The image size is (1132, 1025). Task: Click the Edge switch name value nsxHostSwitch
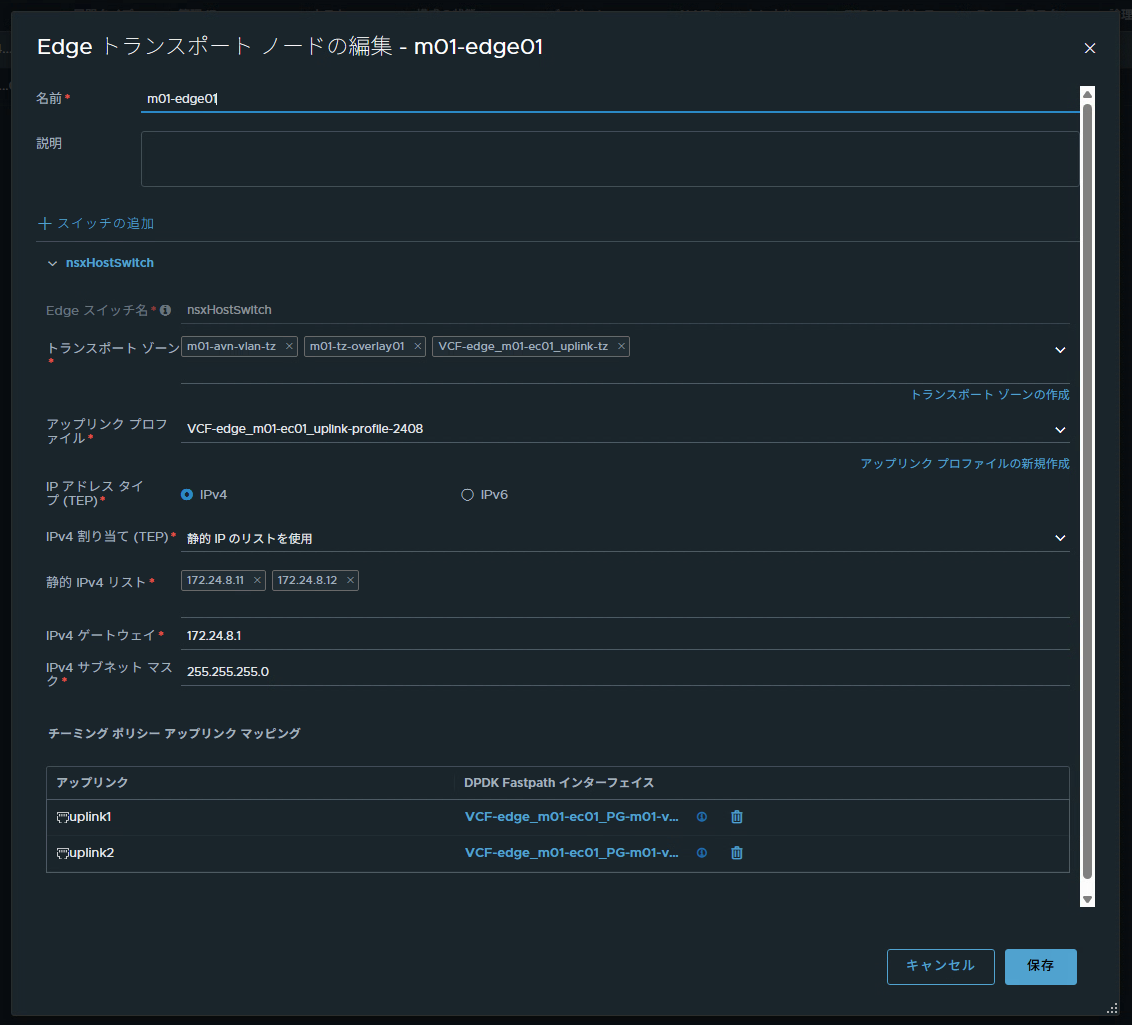pos(230,310)
